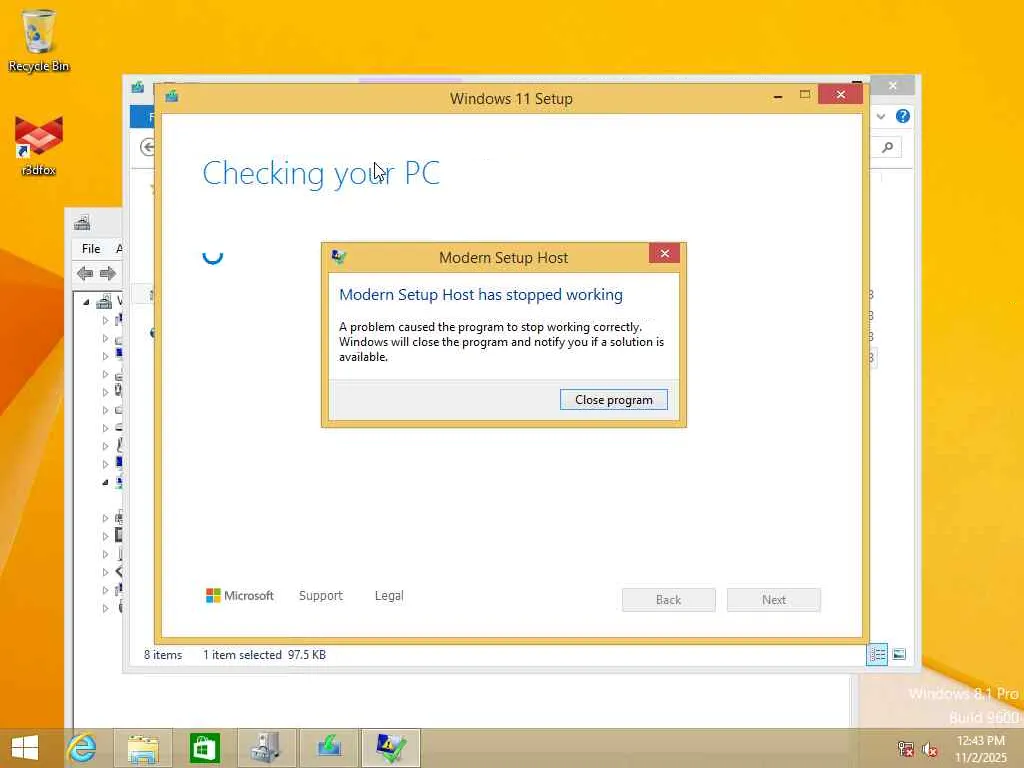Minimize the Windows 11 Setup window
This screenshot has width=1024, height=768.
[777, 96]
